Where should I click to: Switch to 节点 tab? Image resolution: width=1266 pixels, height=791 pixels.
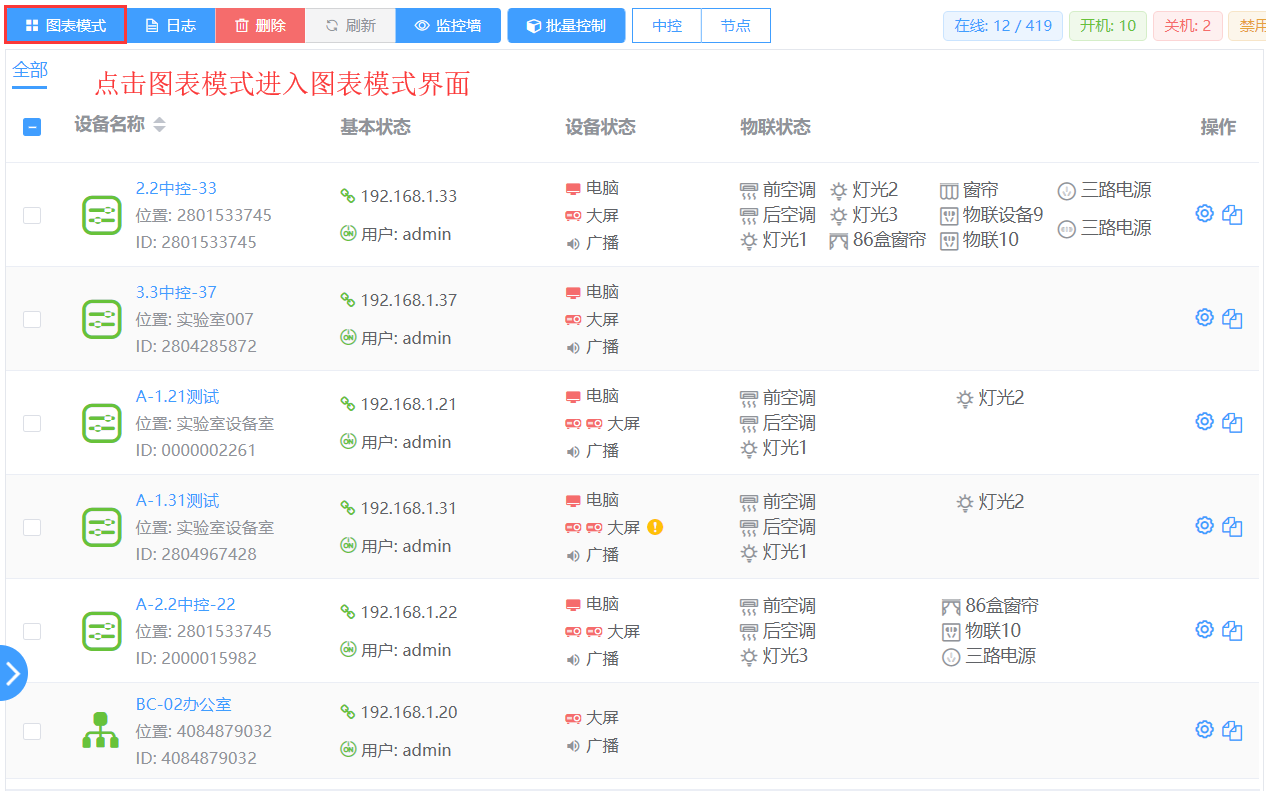point(735,26)
